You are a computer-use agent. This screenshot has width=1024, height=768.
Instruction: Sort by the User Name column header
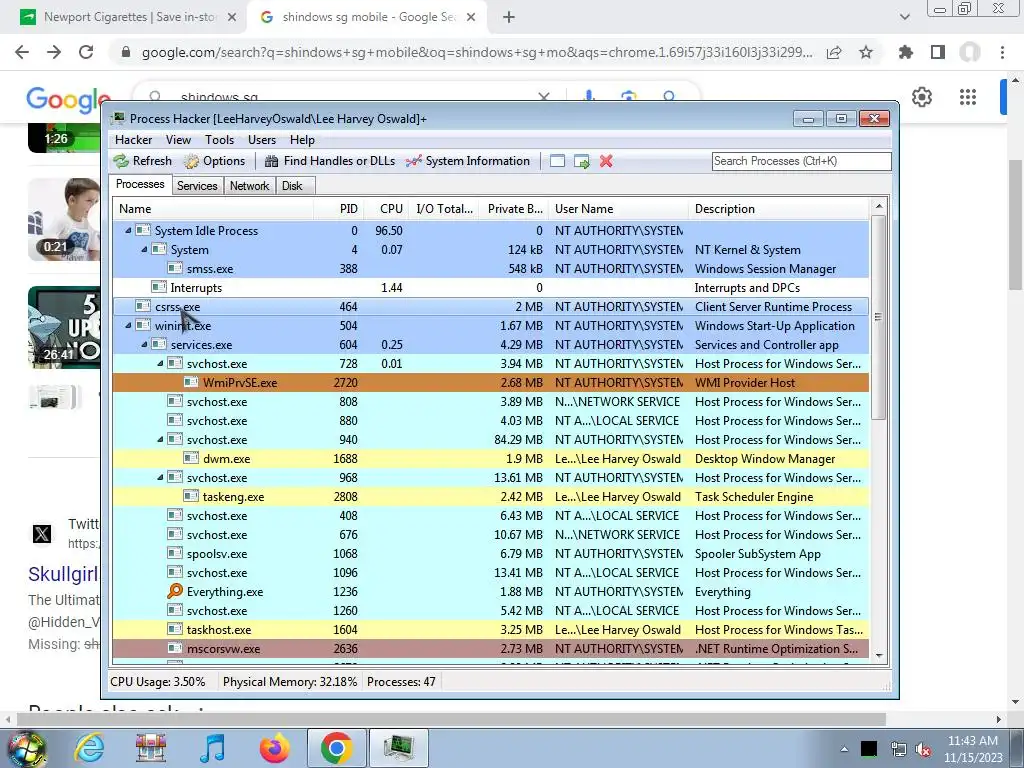[x=618, y=209]
